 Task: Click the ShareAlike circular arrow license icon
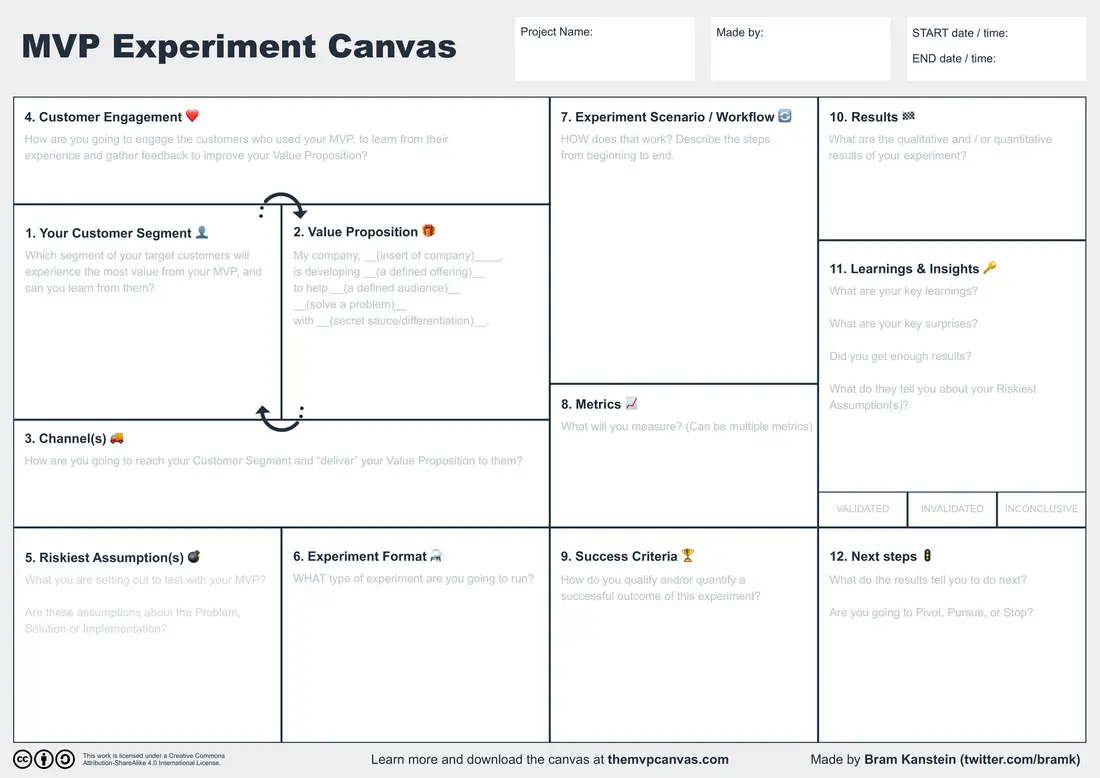pos(65,759)
